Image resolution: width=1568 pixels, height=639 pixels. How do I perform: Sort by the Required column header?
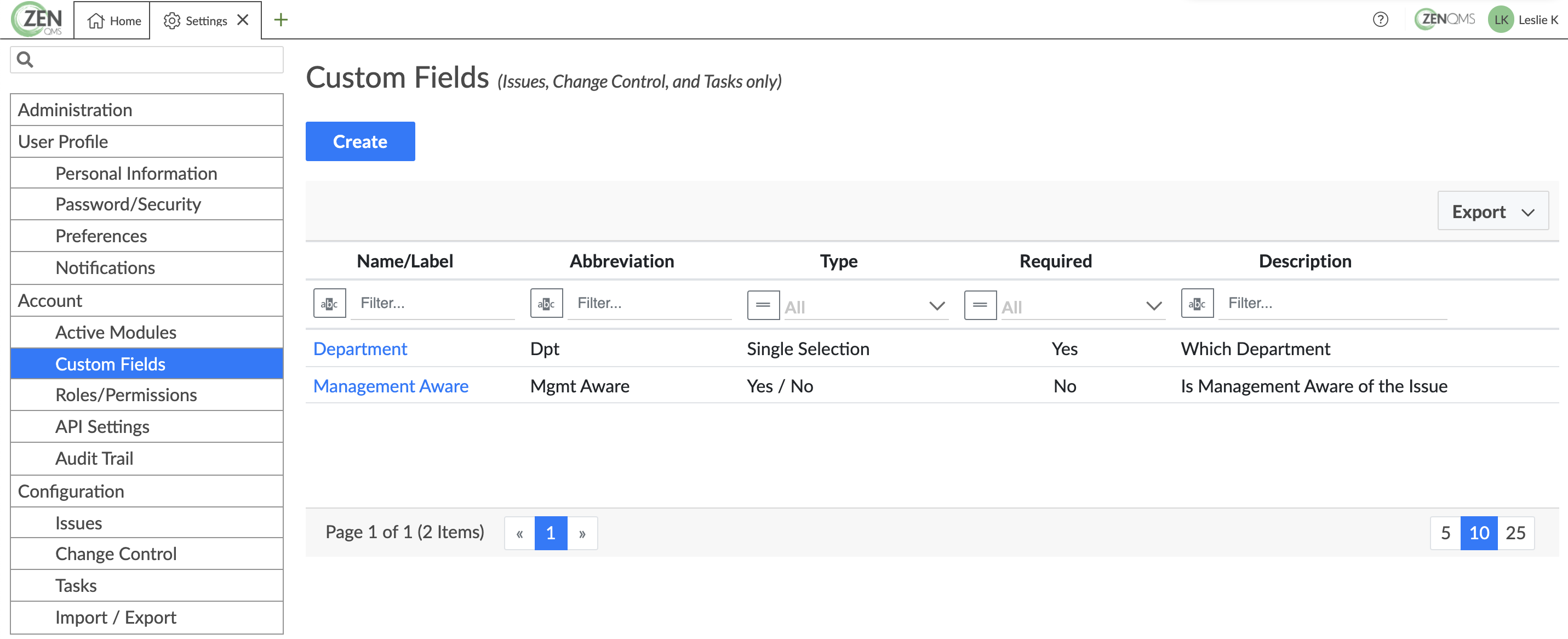1056,261
